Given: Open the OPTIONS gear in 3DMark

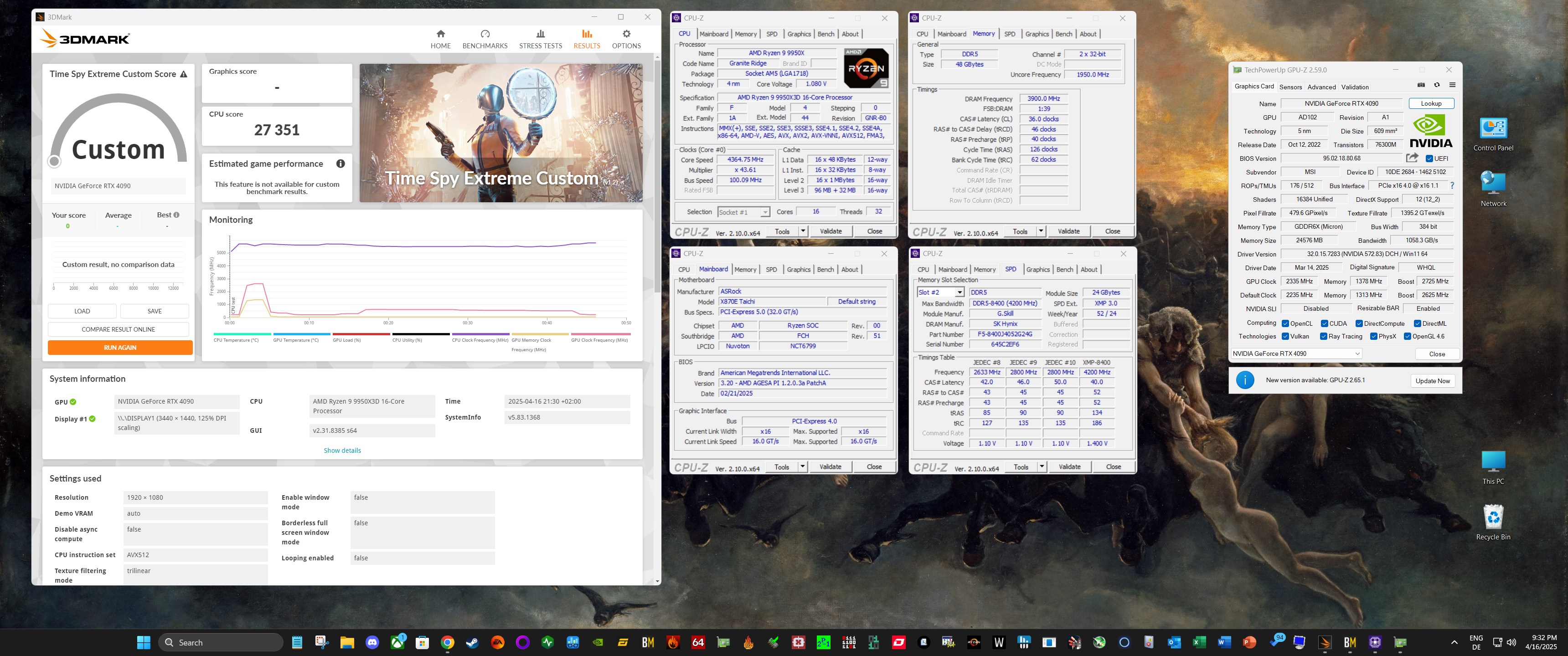Looking at the screenshot, I should (x=626, y=33).
